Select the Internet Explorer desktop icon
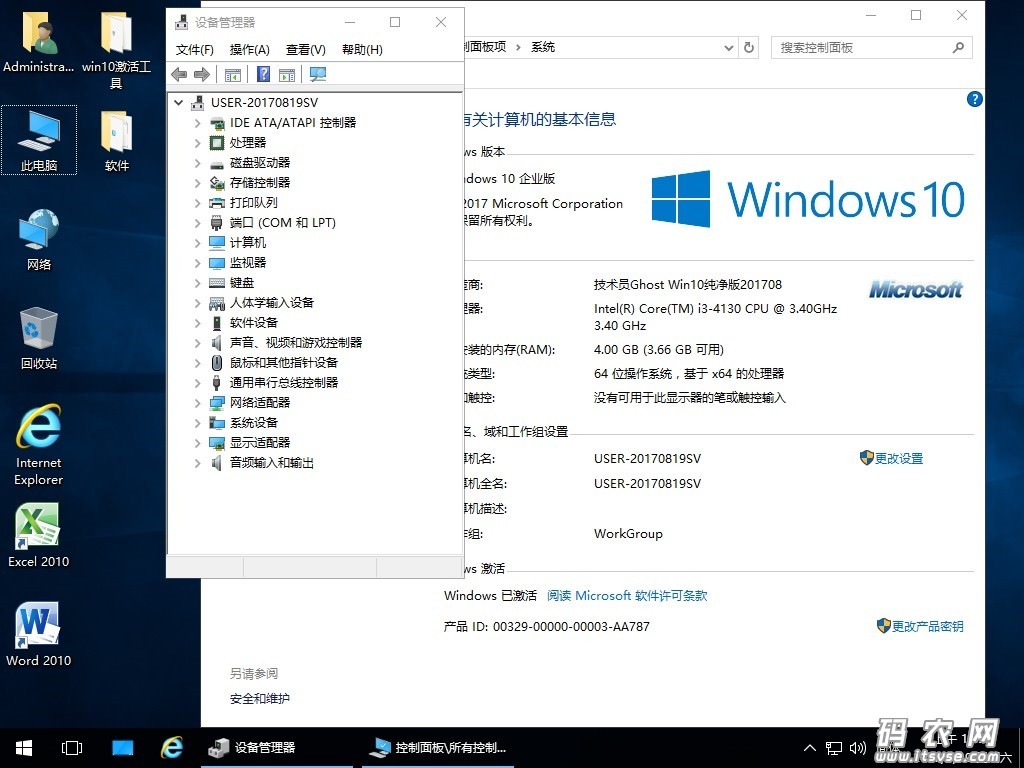 pyautogui.click(x=39, y=445)
